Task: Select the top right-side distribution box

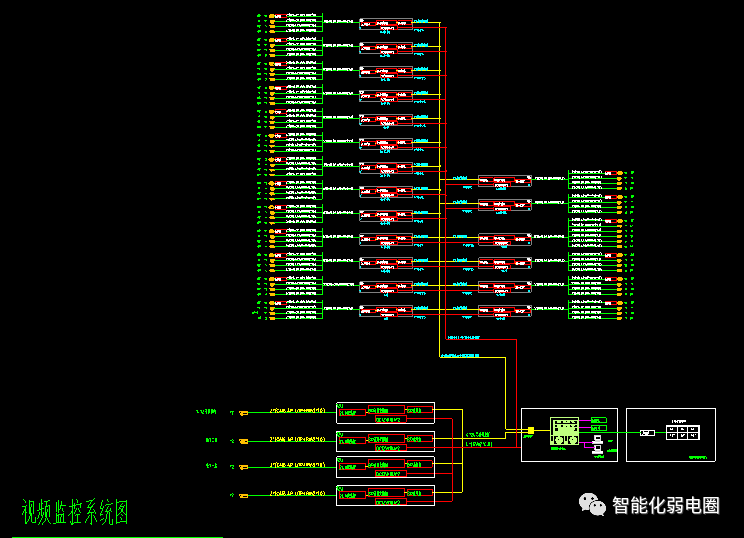Action: 504,181
